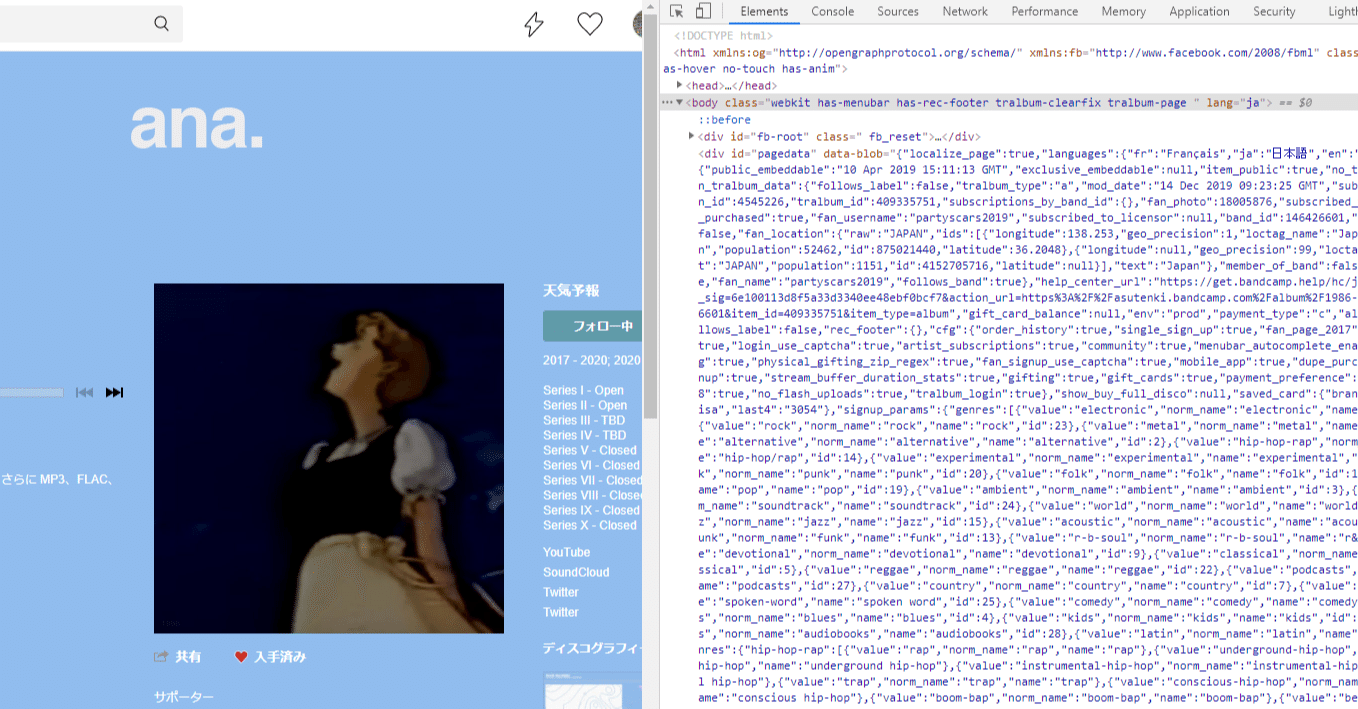Open the YouTube link
Viewport: 1358px width, 709px height.
coord(567,552)
